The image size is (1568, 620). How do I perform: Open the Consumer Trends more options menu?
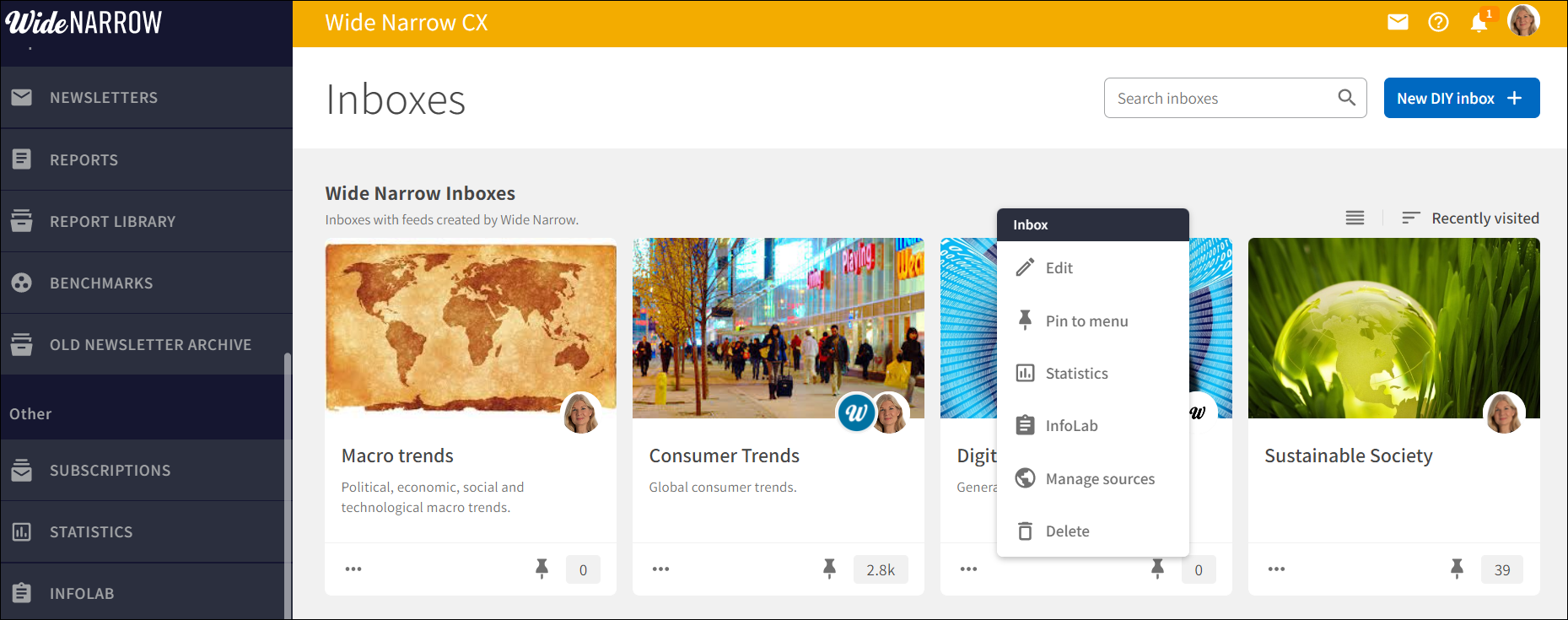pos(661,569)
